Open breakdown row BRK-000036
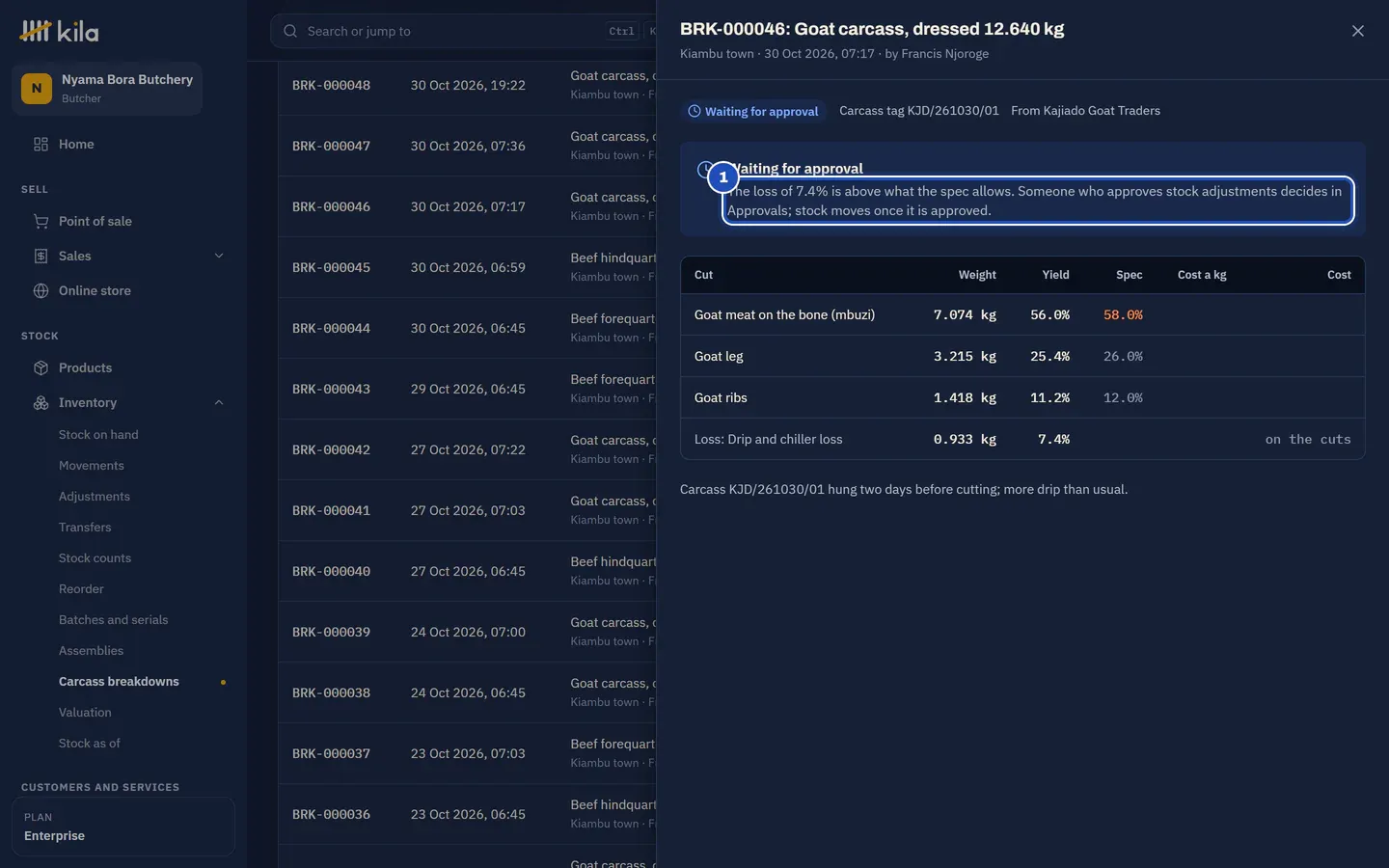Image resolution: width=1389 pixels, height=868 pixels. click(468, 814)
